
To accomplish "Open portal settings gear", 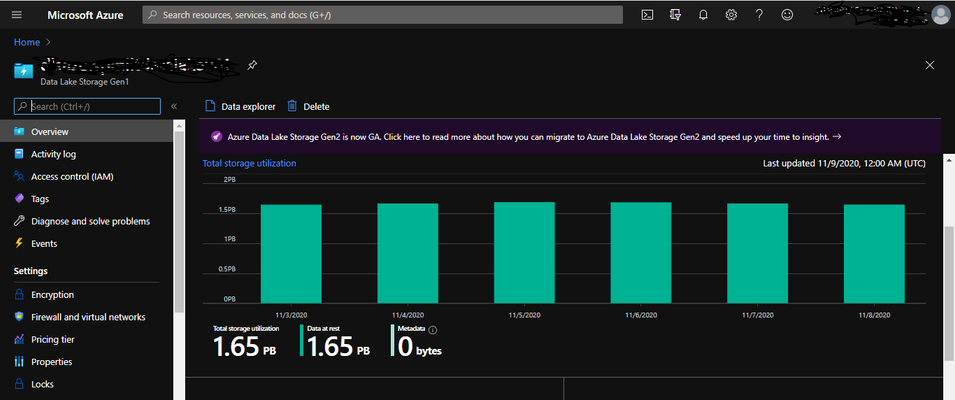I will pos(731,15).
